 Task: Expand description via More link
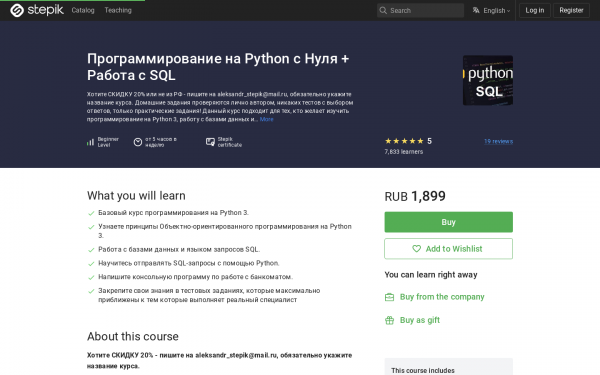(x=267, y=119)
